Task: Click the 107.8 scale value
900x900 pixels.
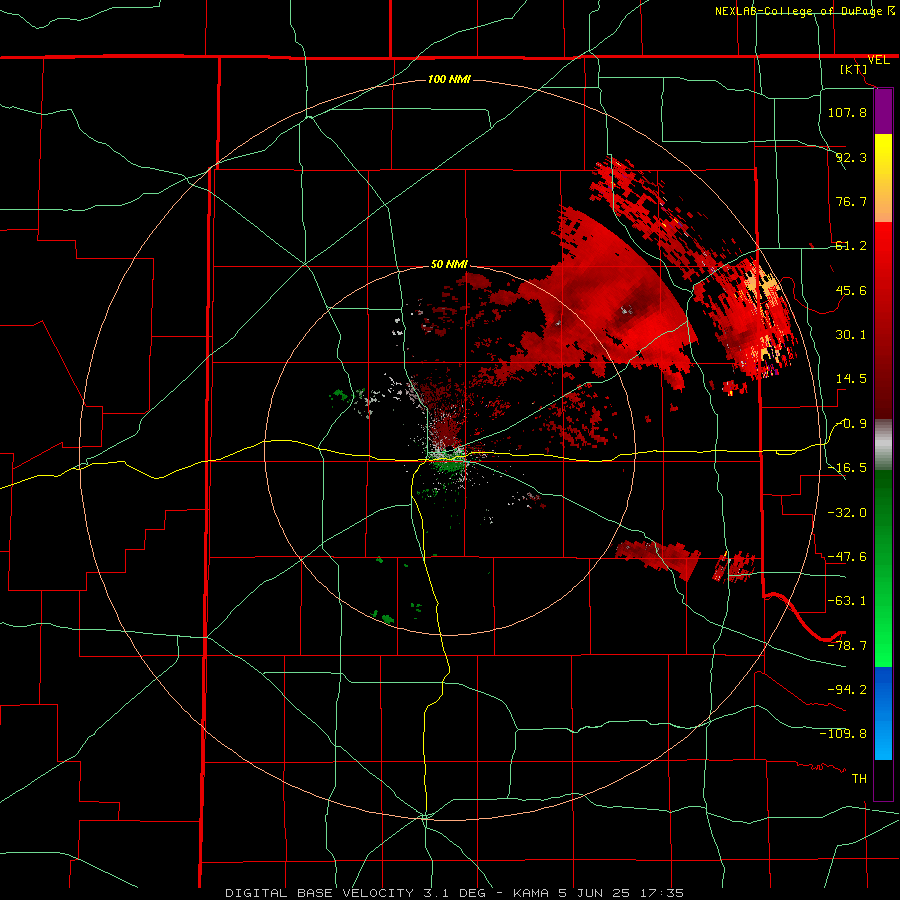Action: coord(847,112)
